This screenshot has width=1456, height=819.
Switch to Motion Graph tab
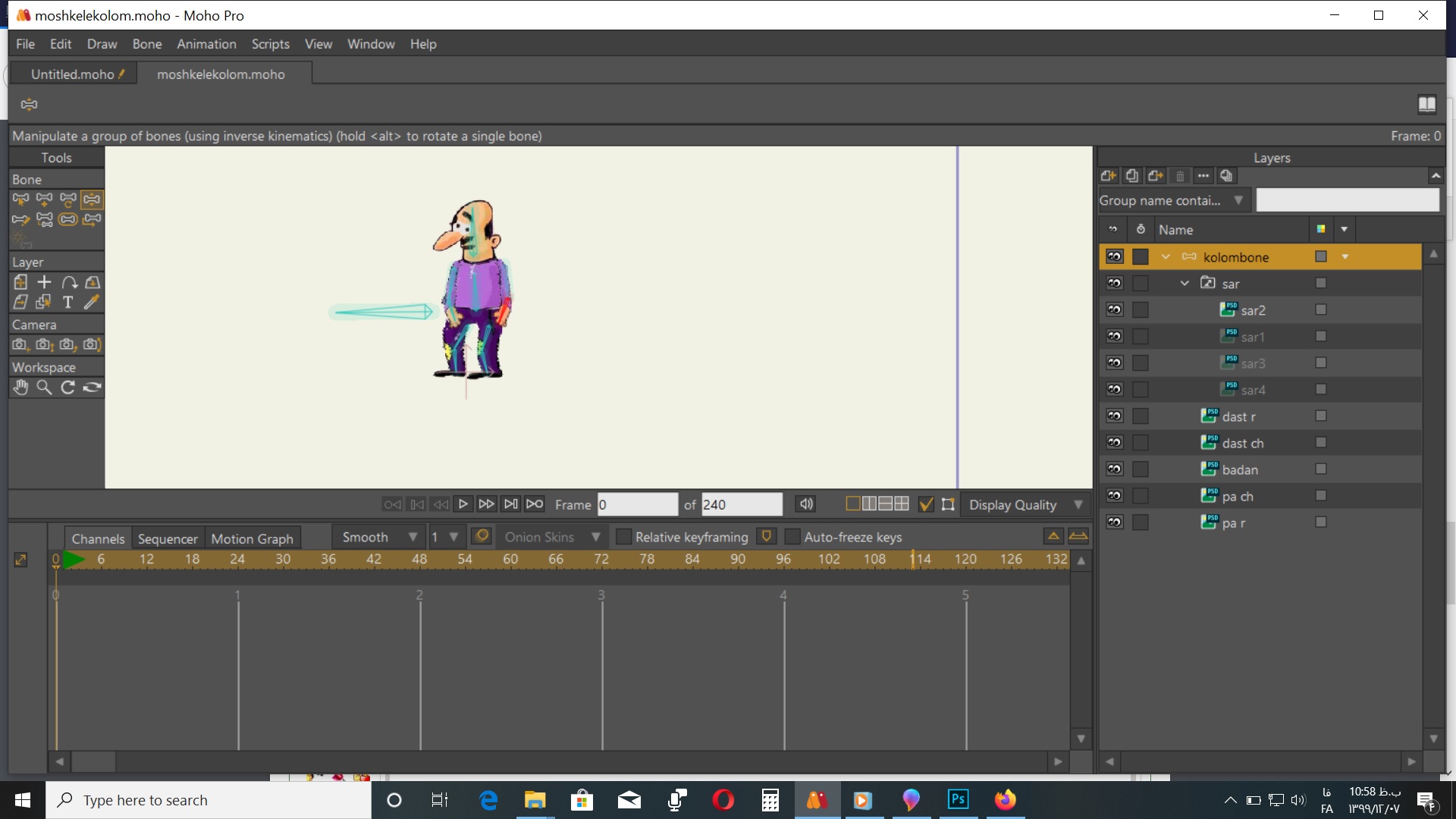[251, 538]
